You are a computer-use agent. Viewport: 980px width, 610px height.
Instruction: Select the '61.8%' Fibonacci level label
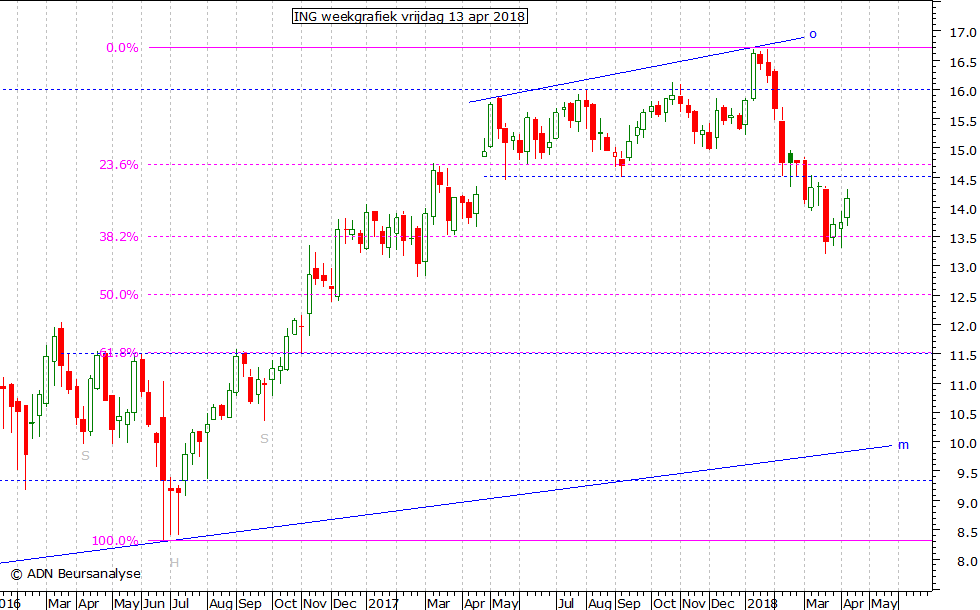[x=119, y=352]
